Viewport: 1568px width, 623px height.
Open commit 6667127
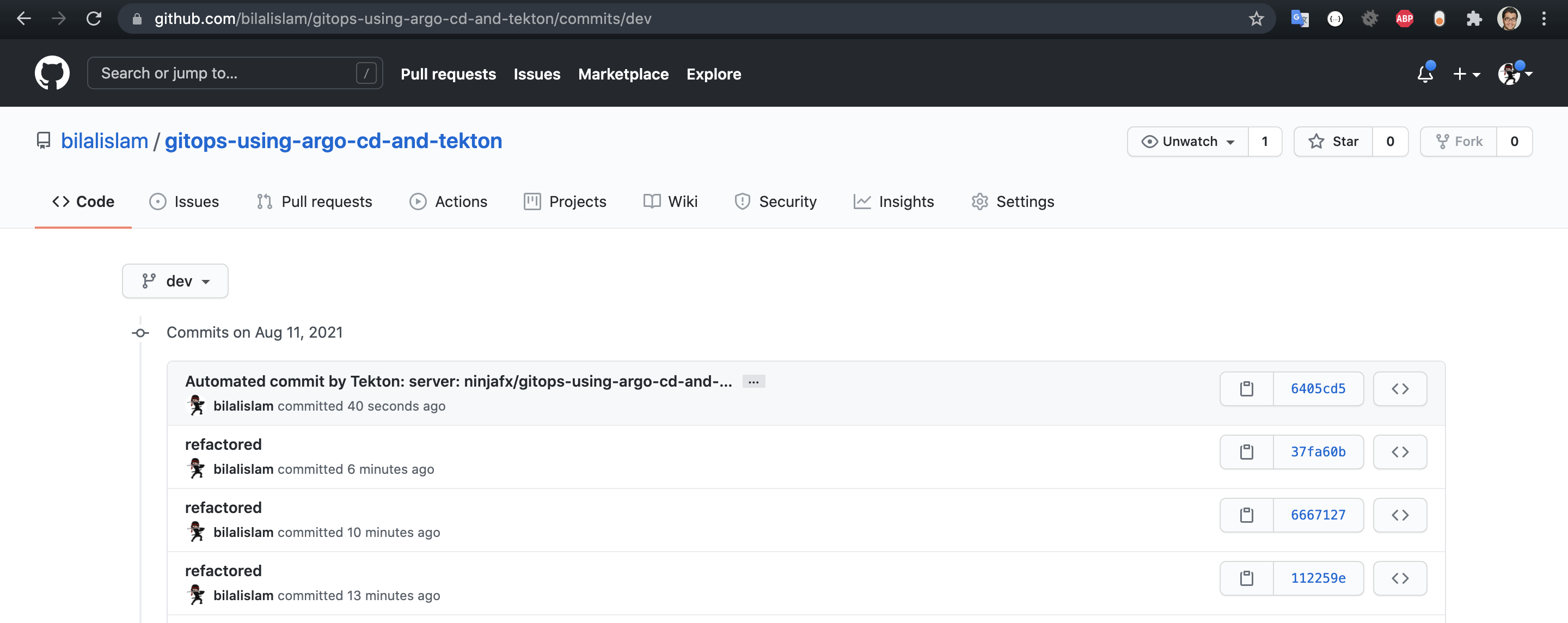coord(1319,515)
